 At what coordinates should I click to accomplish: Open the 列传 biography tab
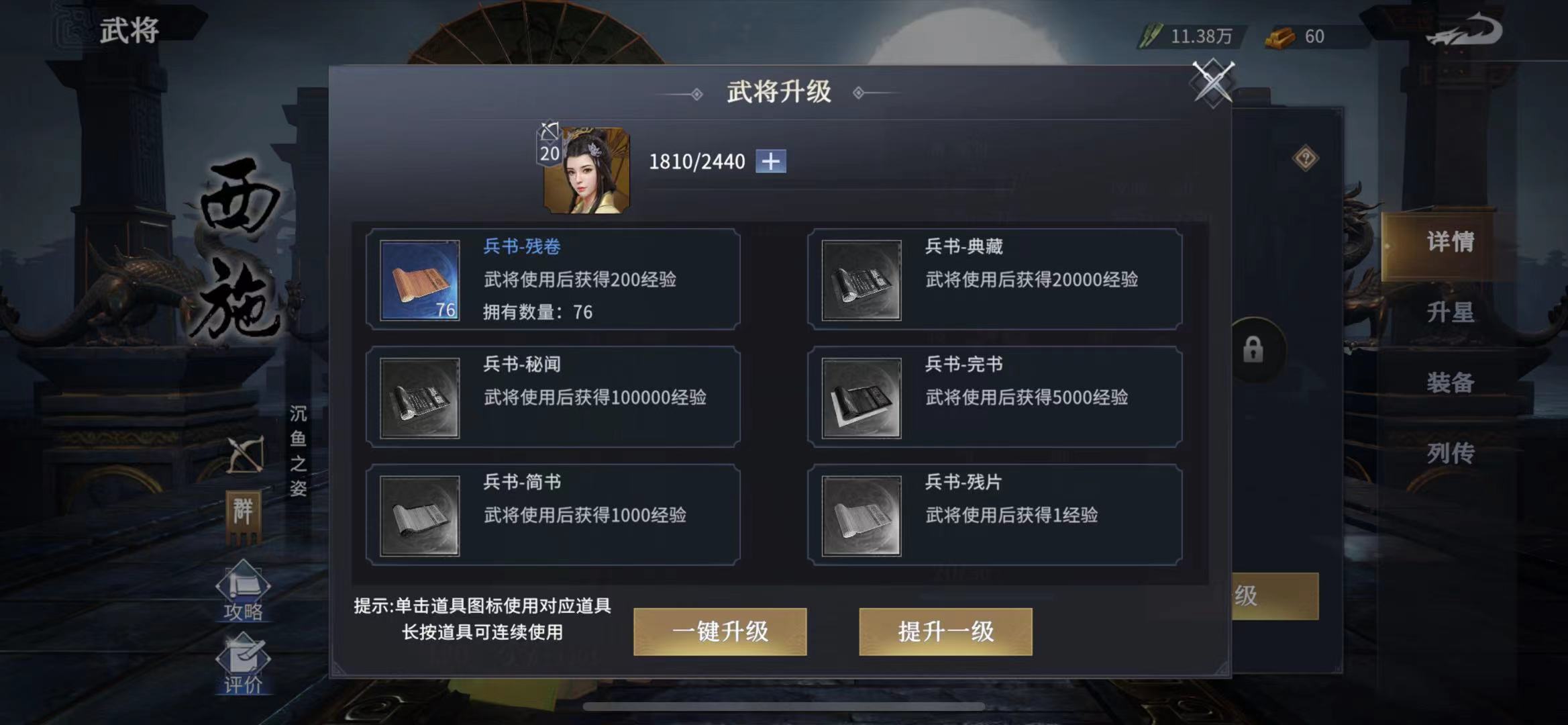(x=1449, y=454)
